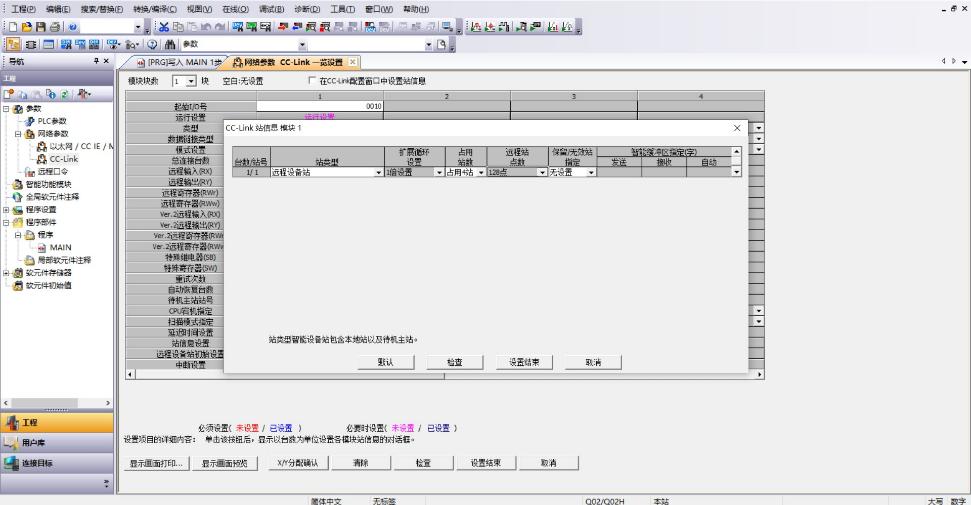The width and height of the screenshot is (971, 505).
Task: Click the parameter grid horizontal scrollbar
Action: (x=445, y=374)
